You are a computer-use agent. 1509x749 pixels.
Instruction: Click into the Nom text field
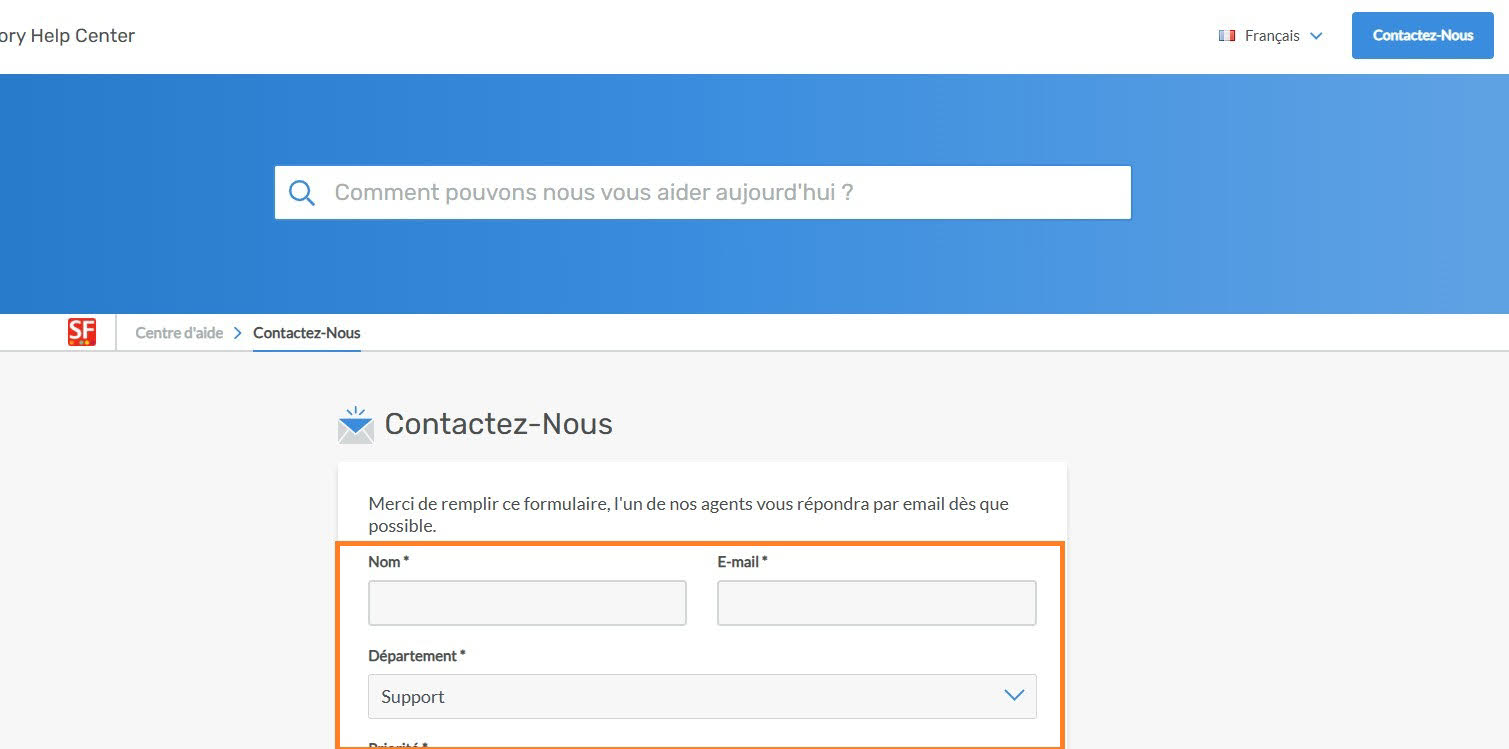[x=527, y=603]
